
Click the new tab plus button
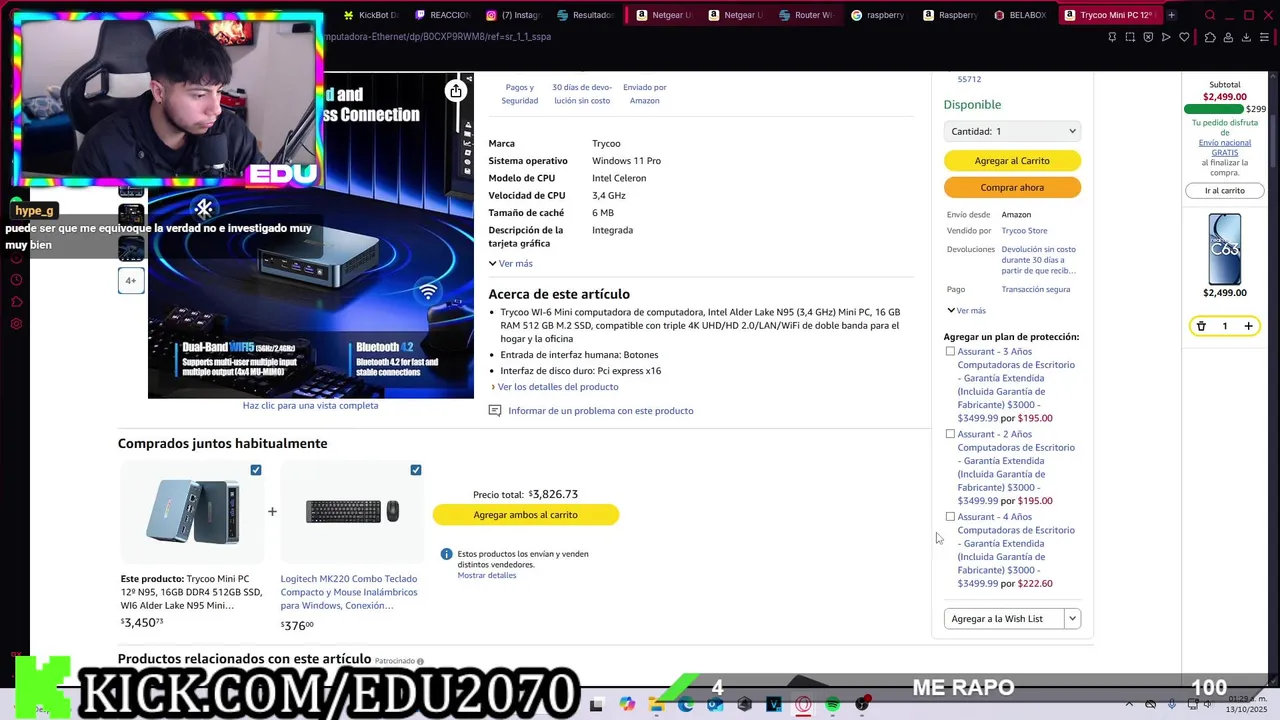pos(1171,15)
